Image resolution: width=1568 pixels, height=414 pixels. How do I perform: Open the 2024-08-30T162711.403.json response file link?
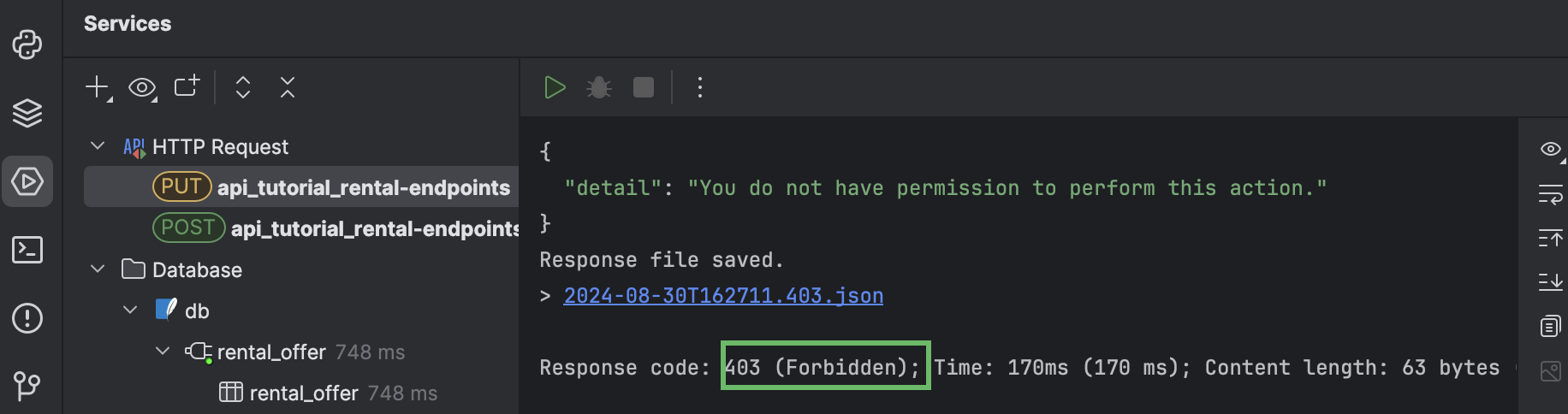click(723, 296)
